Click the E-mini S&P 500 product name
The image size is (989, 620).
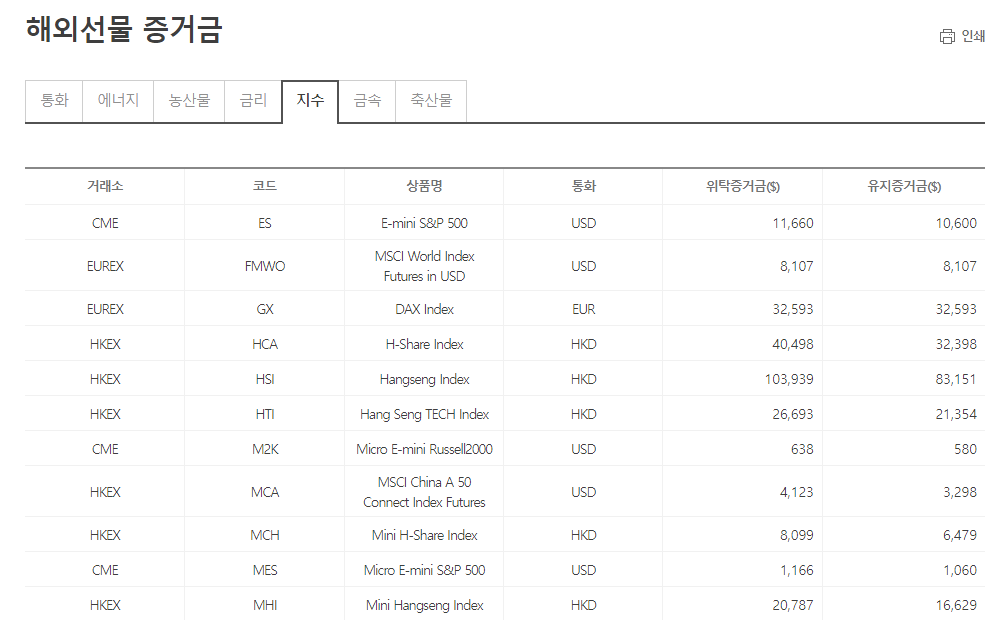click(424, 223)
